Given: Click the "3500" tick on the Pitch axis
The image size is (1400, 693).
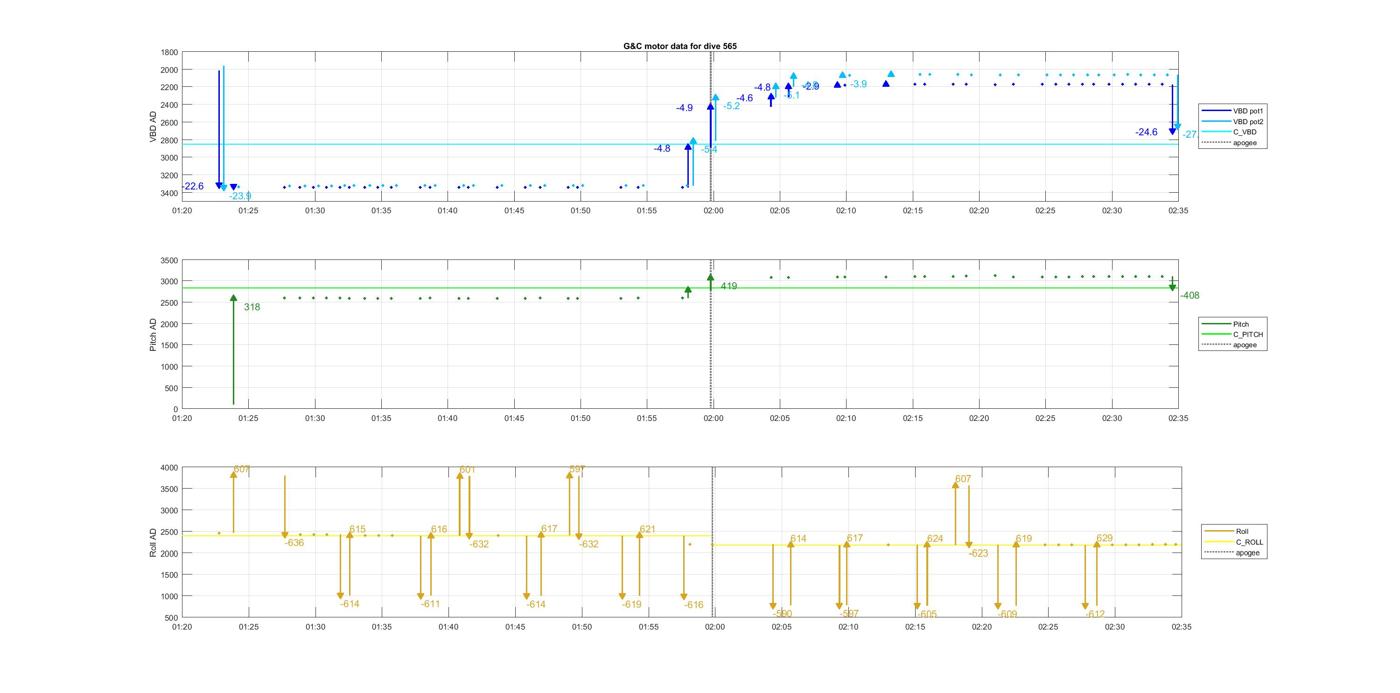Looking at the screenshot, I should [169, 260].
